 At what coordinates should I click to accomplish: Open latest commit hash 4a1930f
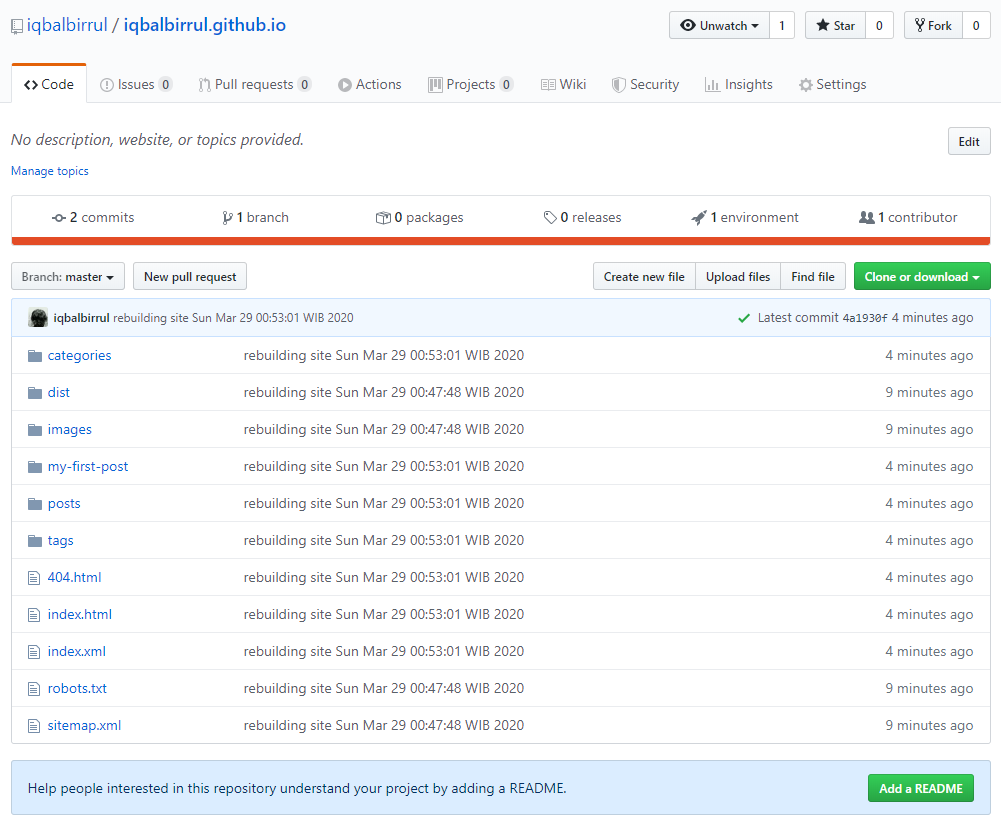[864, 318]
